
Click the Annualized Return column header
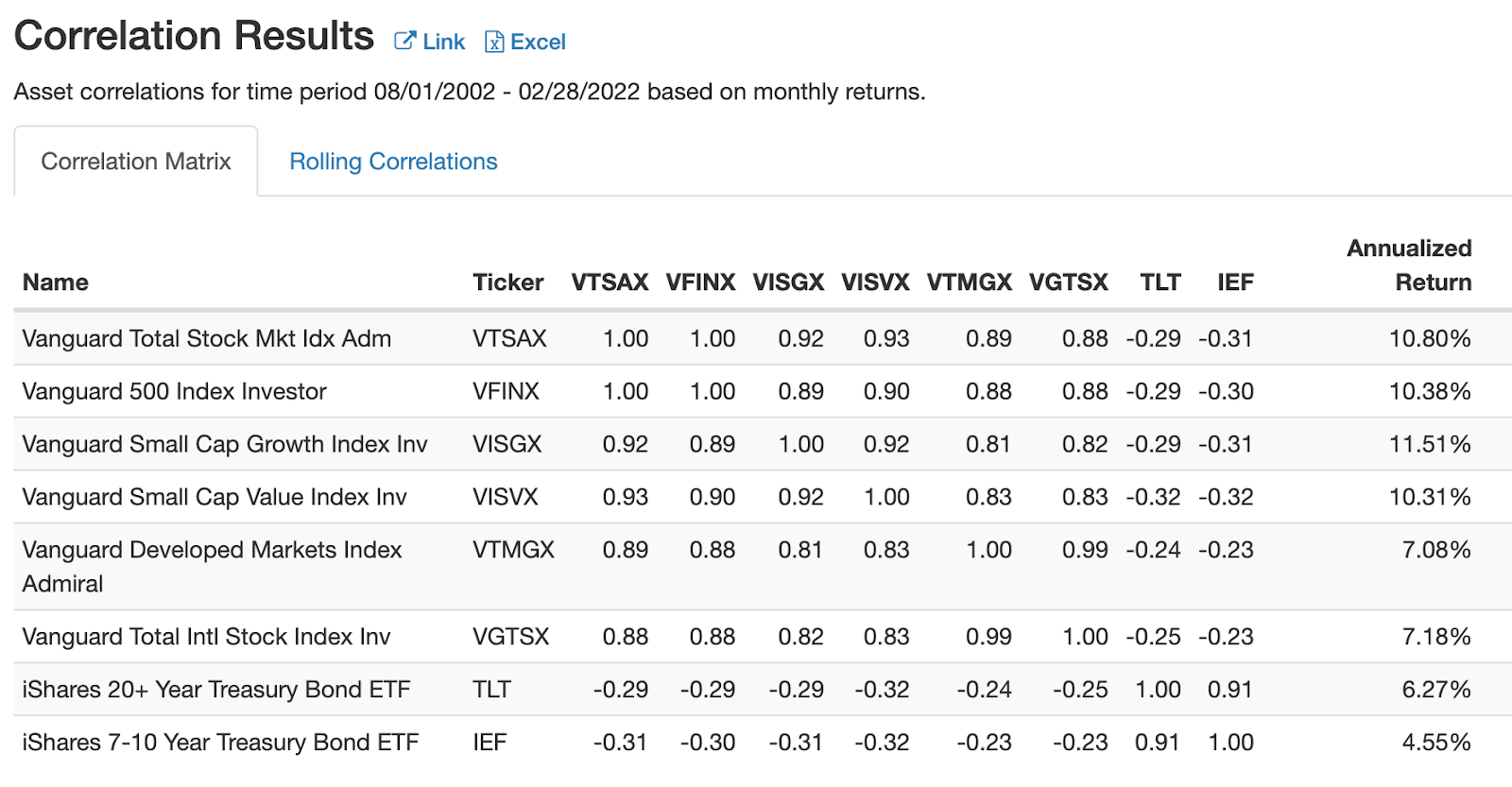click(x=1409, y=265)
